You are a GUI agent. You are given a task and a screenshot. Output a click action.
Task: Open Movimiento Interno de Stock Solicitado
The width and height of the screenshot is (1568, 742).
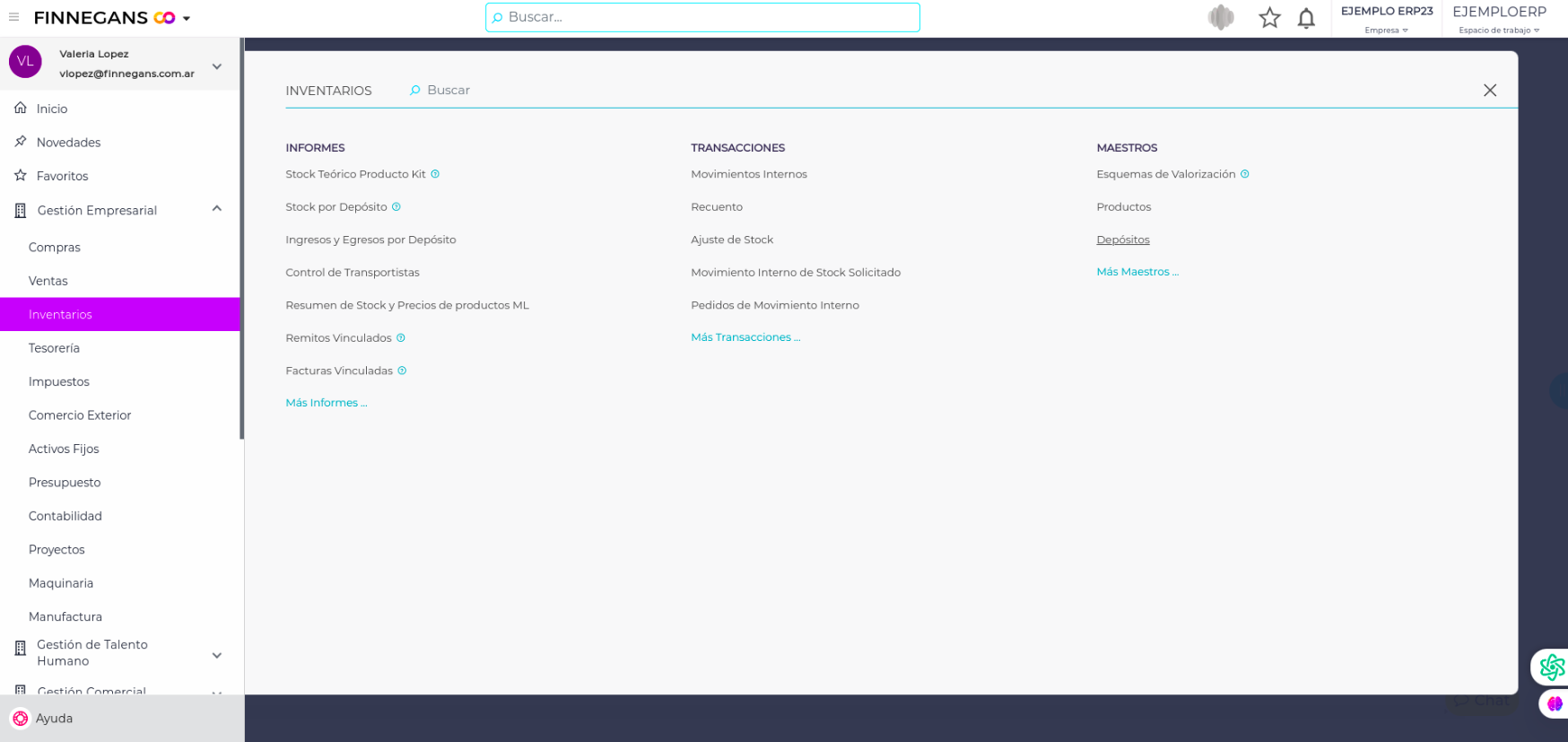pos(796,273)
